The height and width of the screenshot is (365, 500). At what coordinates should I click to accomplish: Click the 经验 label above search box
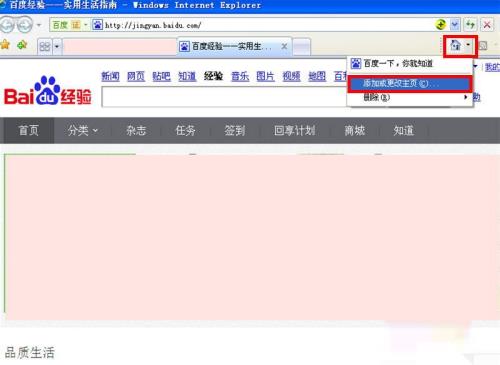pyautogui.click(x=213, y=76)
